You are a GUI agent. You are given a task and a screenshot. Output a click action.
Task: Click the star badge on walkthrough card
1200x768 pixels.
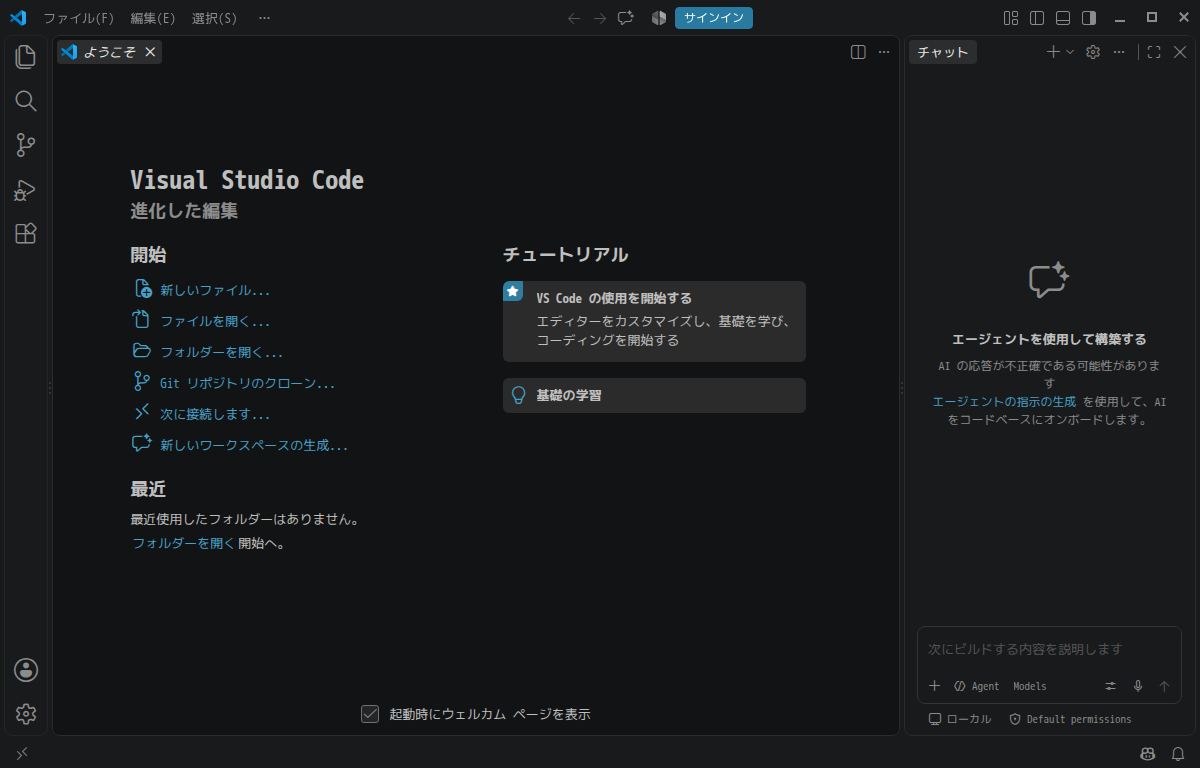click(513, 291)
